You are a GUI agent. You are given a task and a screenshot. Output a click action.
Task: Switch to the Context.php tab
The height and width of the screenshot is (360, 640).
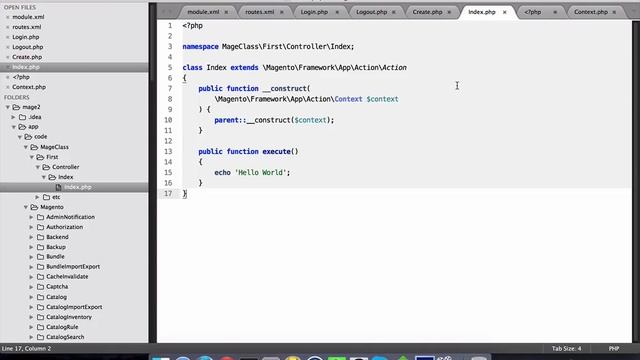coord(591,12)
